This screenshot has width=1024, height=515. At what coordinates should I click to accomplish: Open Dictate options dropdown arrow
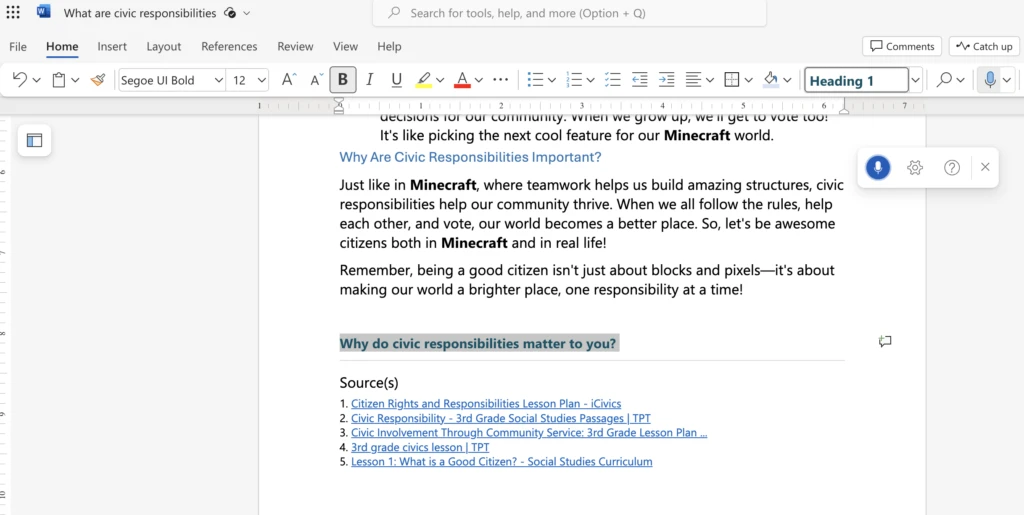(x=1007, y=80)
